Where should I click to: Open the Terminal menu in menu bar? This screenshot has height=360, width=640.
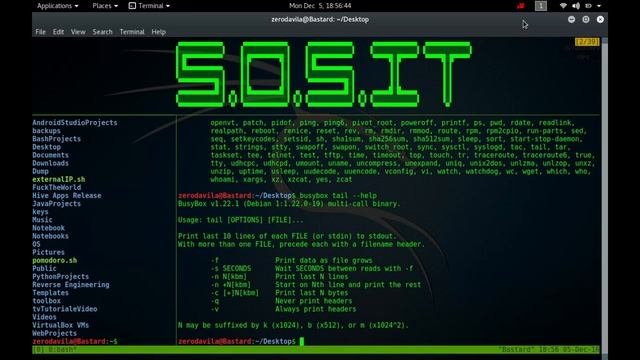click(x=132, y=32)
